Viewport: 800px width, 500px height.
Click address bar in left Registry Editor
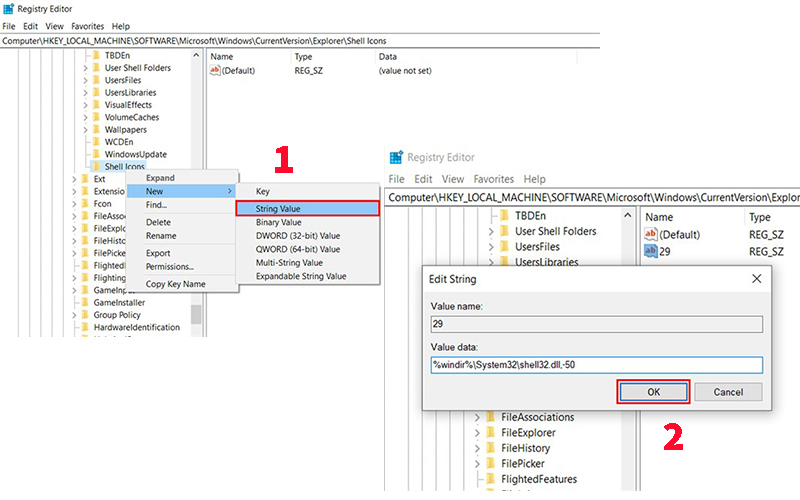pos(300,41)
